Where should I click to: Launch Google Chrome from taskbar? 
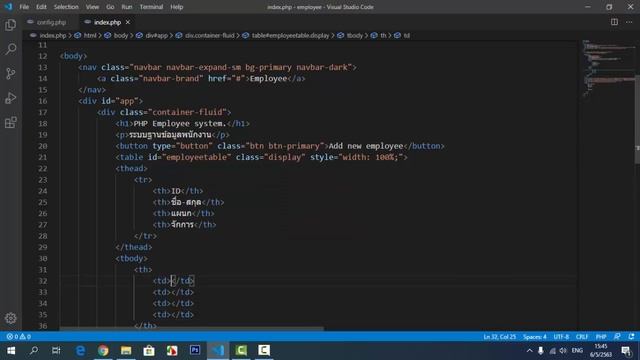click(103, 351)
